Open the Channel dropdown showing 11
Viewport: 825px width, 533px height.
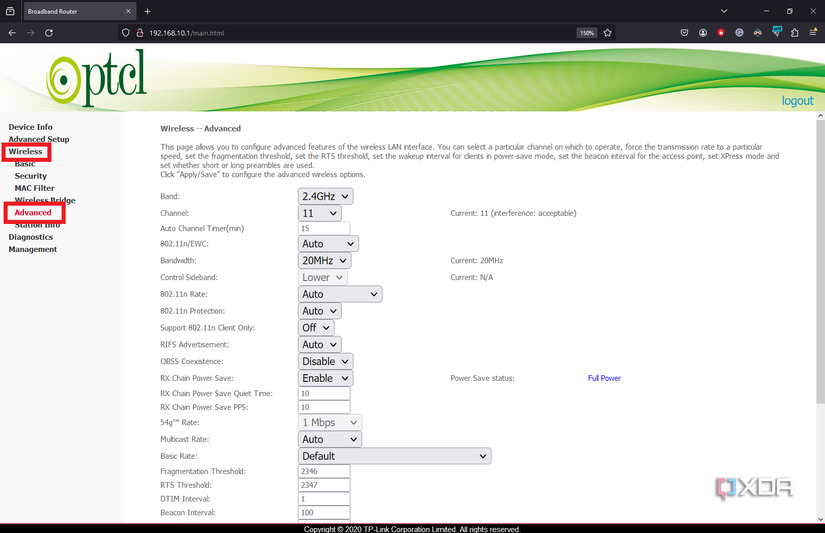click(319, 213)
